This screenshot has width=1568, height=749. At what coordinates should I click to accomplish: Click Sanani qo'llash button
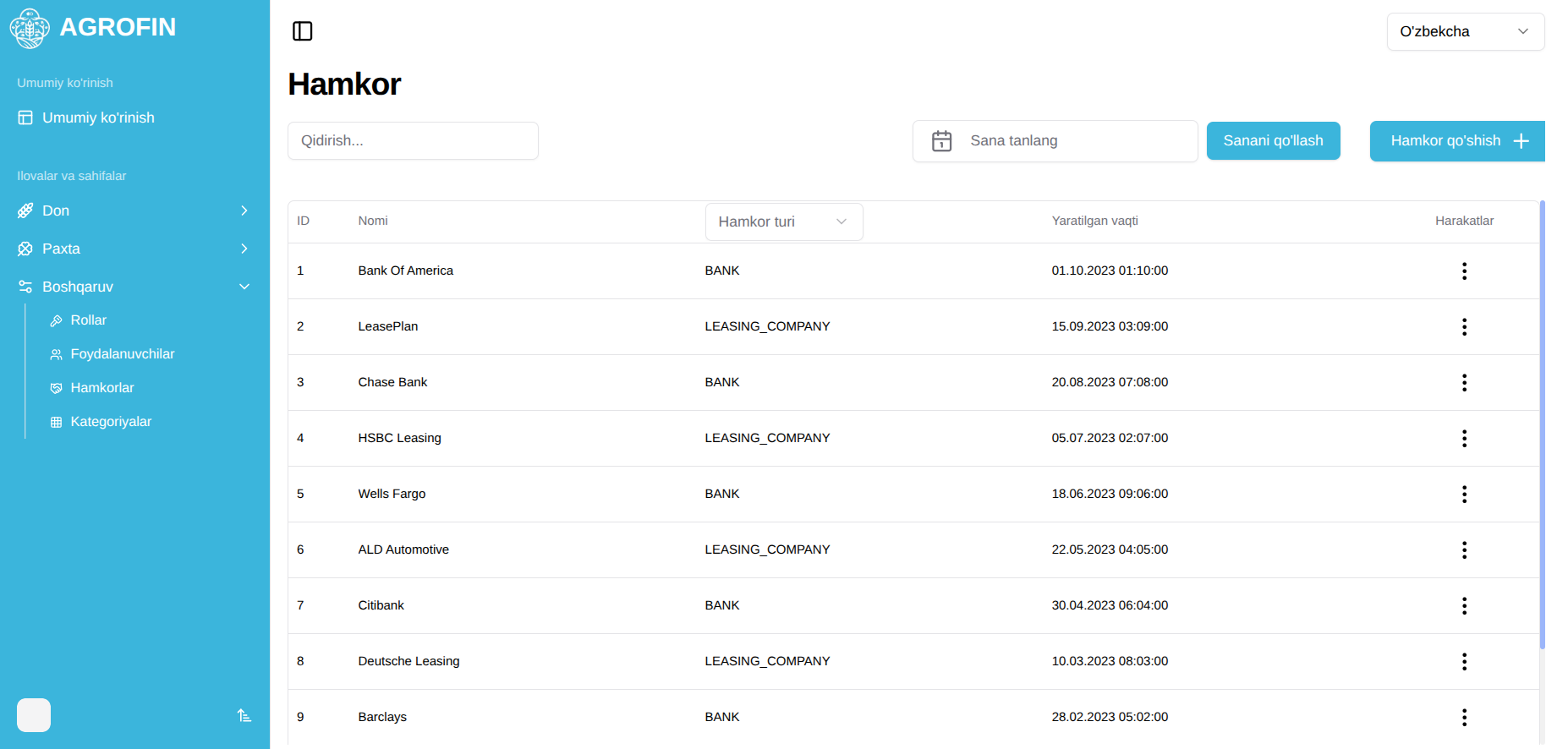point(1273,141)
